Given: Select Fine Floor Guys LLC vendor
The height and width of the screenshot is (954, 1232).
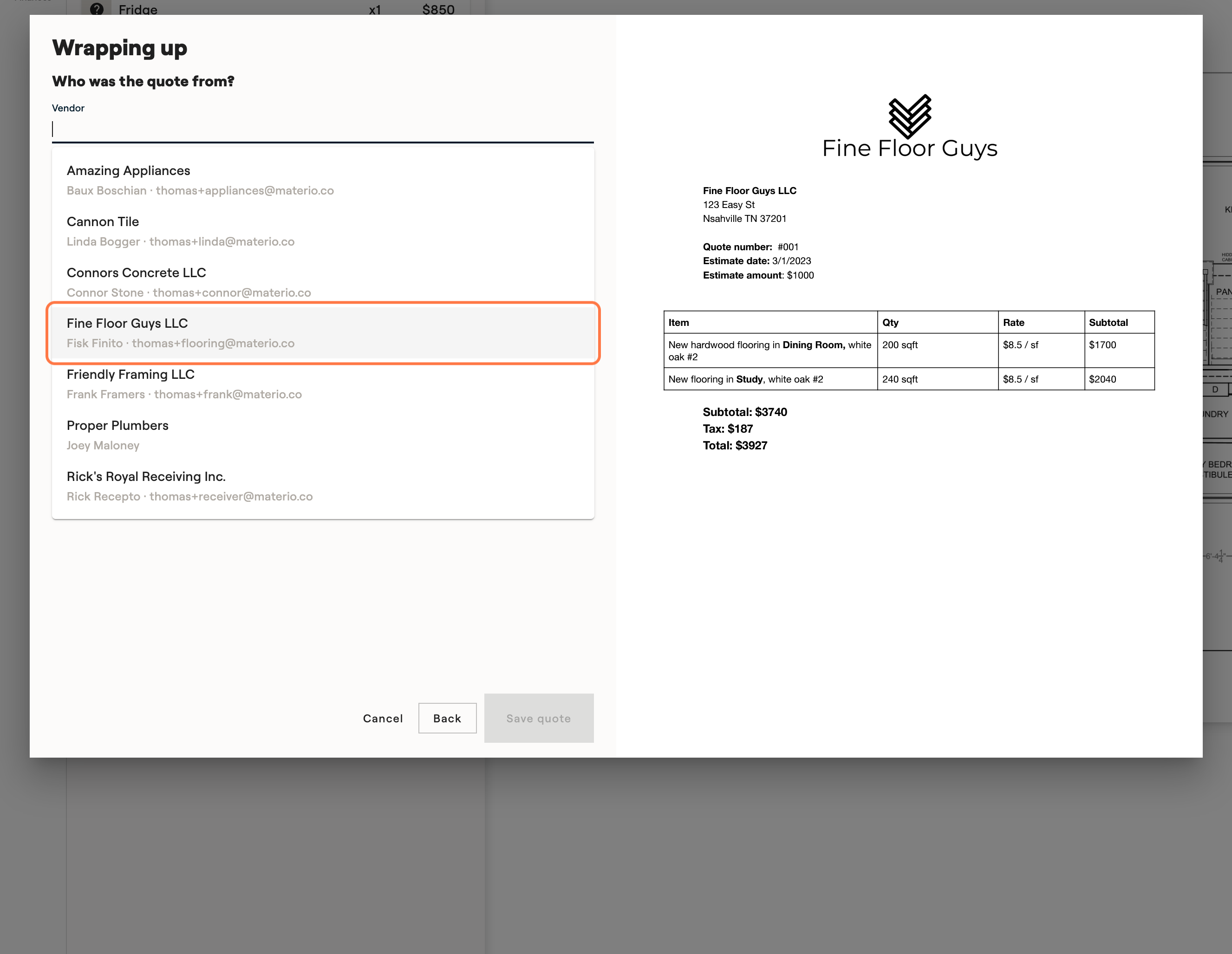Looking at the screenshot, I should coord(323,333).
